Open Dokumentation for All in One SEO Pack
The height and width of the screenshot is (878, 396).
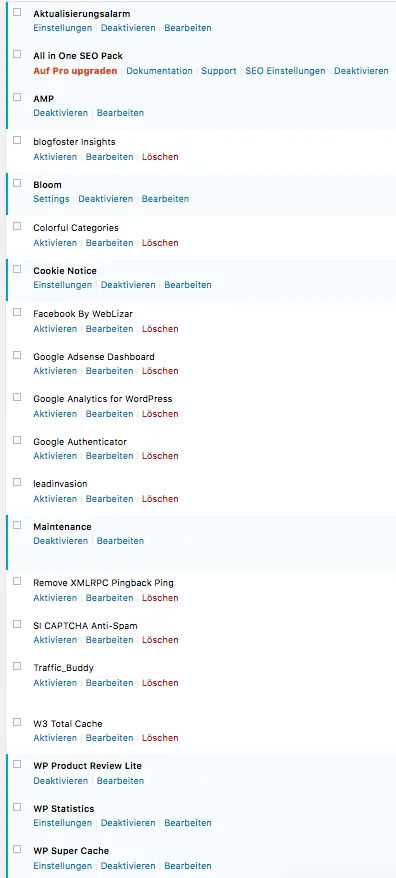pyautogui.click(x=159, y=71)
